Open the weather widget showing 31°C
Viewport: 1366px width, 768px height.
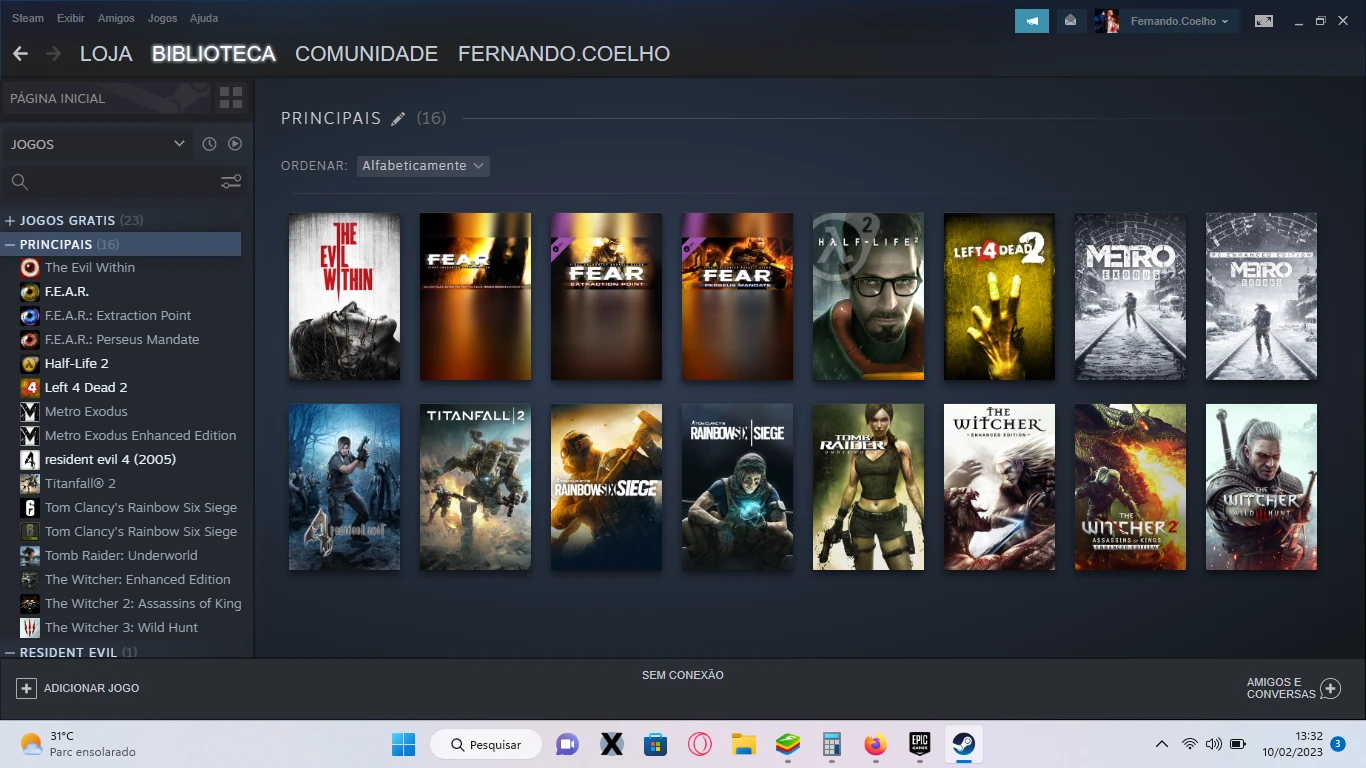click(x=78, y=744)
